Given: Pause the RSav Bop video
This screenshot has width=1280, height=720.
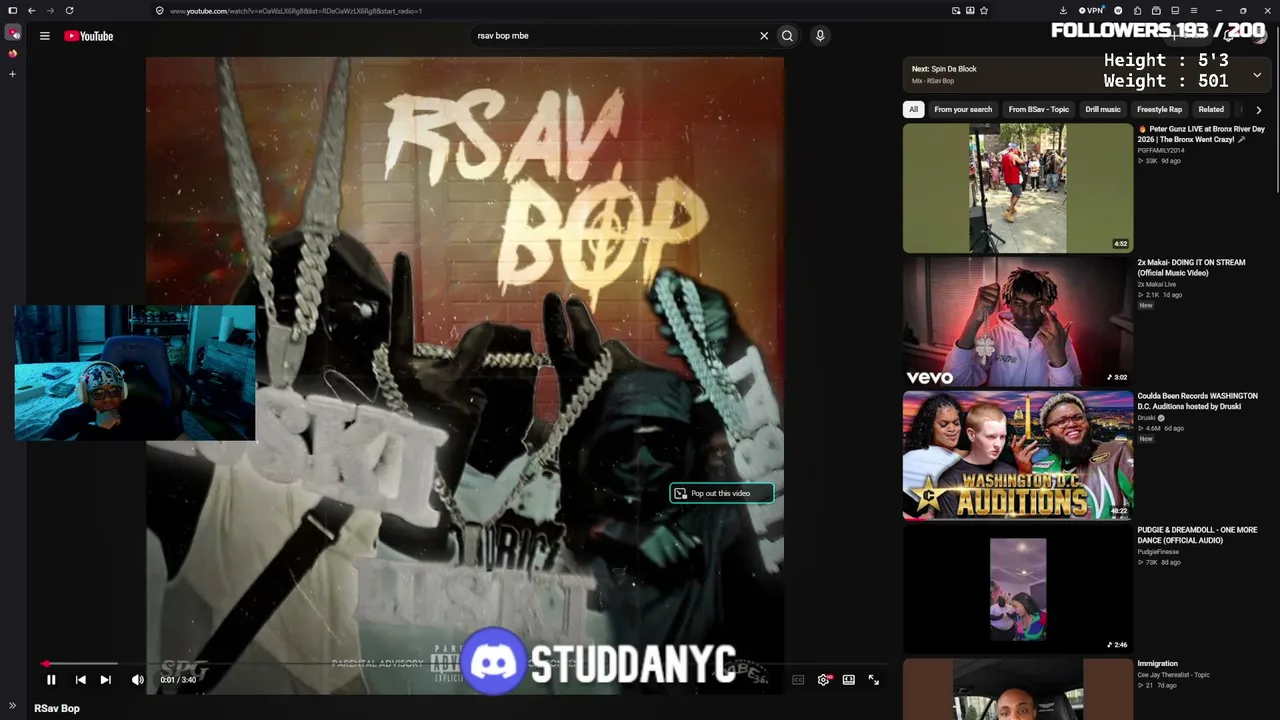Looking at the screenshot, I should pos(51,680).
